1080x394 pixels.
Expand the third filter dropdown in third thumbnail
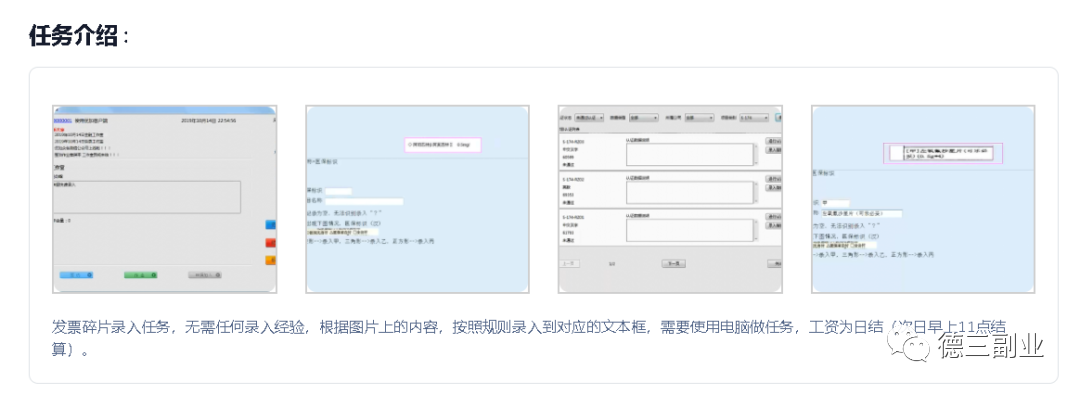click(700, 118)
